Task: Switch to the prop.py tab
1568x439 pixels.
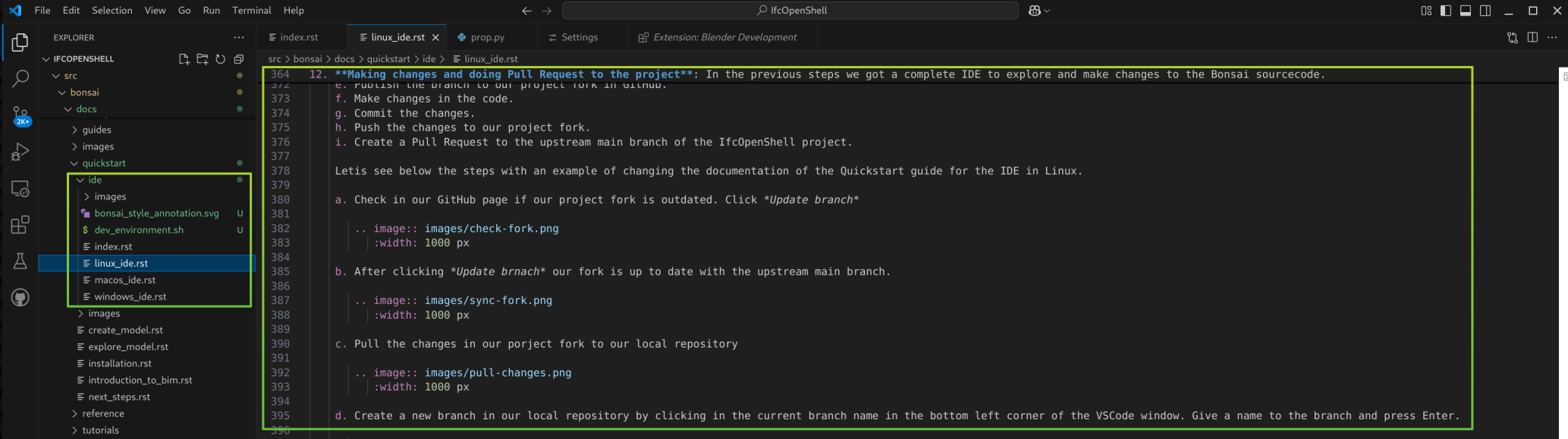Action: click(x=488, y=37)
